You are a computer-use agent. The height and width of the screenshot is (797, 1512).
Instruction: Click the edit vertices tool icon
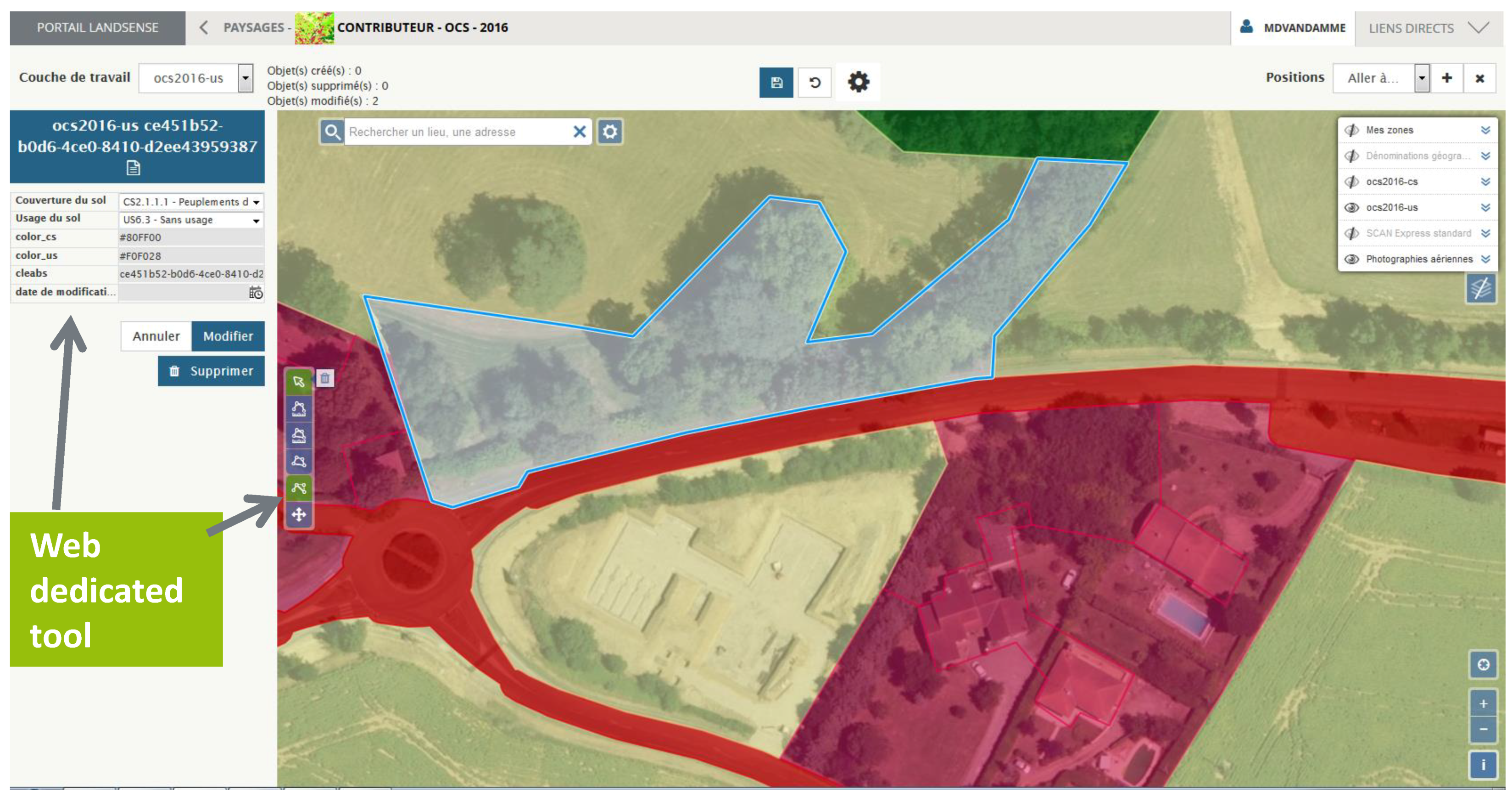click(299, 488)
